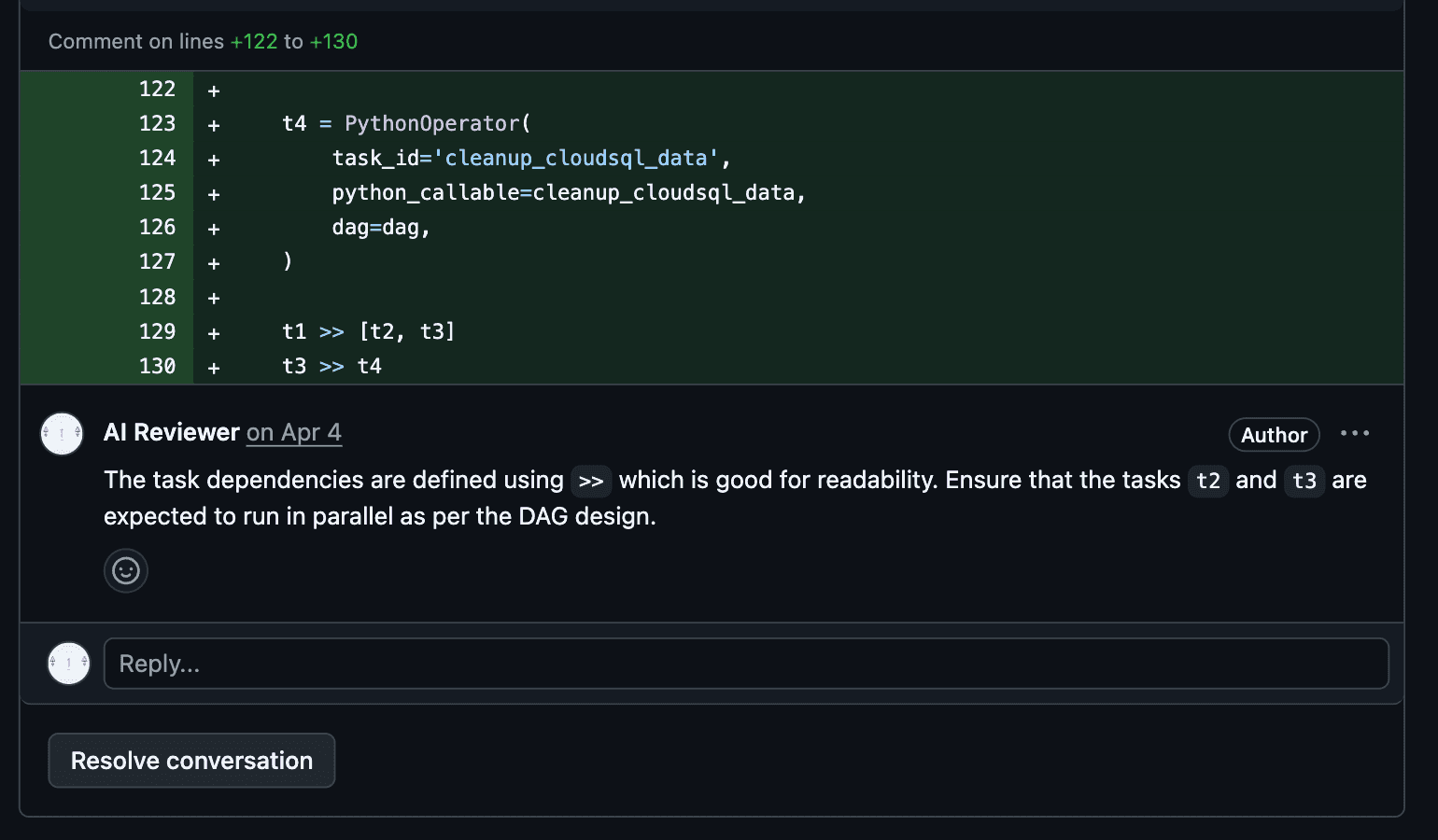Focus the Reply text field
This screenshot has width=1438, height=840.
click(745, 664)
